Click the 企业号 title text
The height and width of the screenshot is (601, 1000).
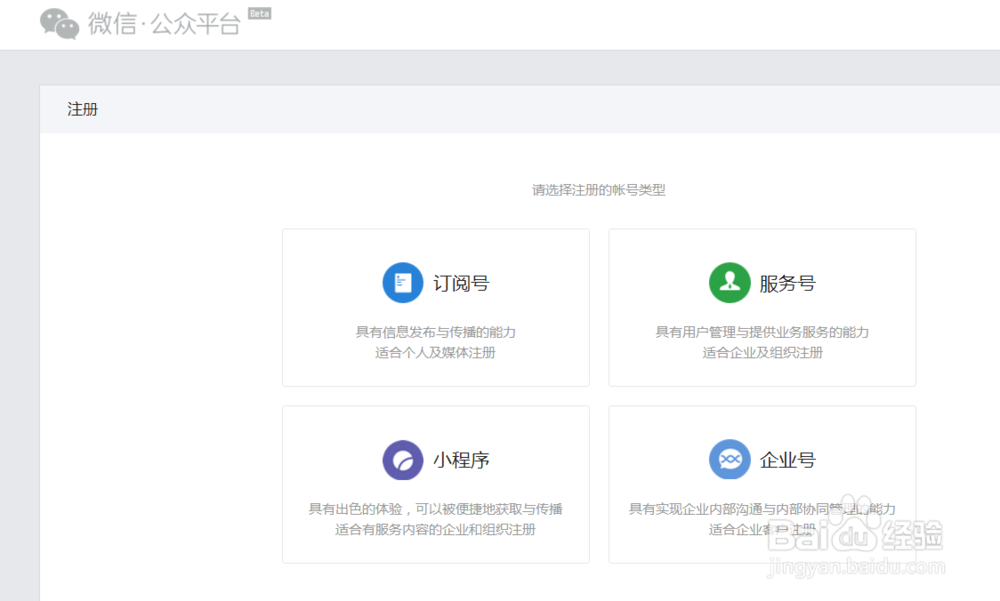pyautogui.click(x=791, y=459)
